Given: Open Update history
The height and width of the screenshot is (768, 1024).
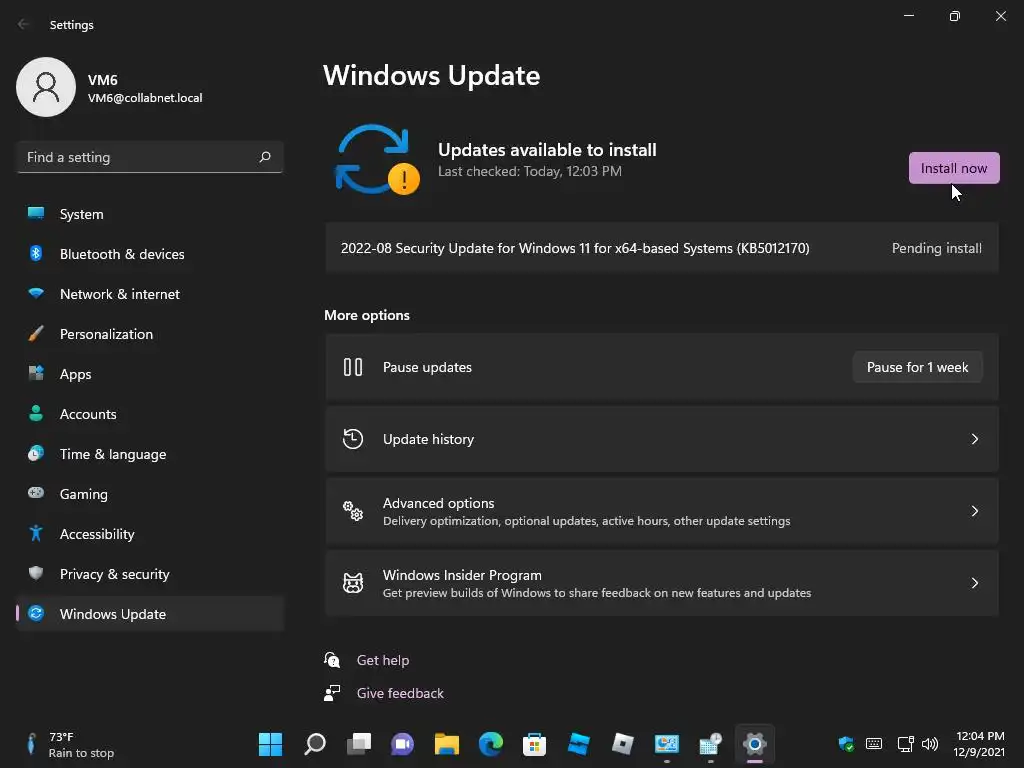Looking at the screenshot, I should coord(662,439).
